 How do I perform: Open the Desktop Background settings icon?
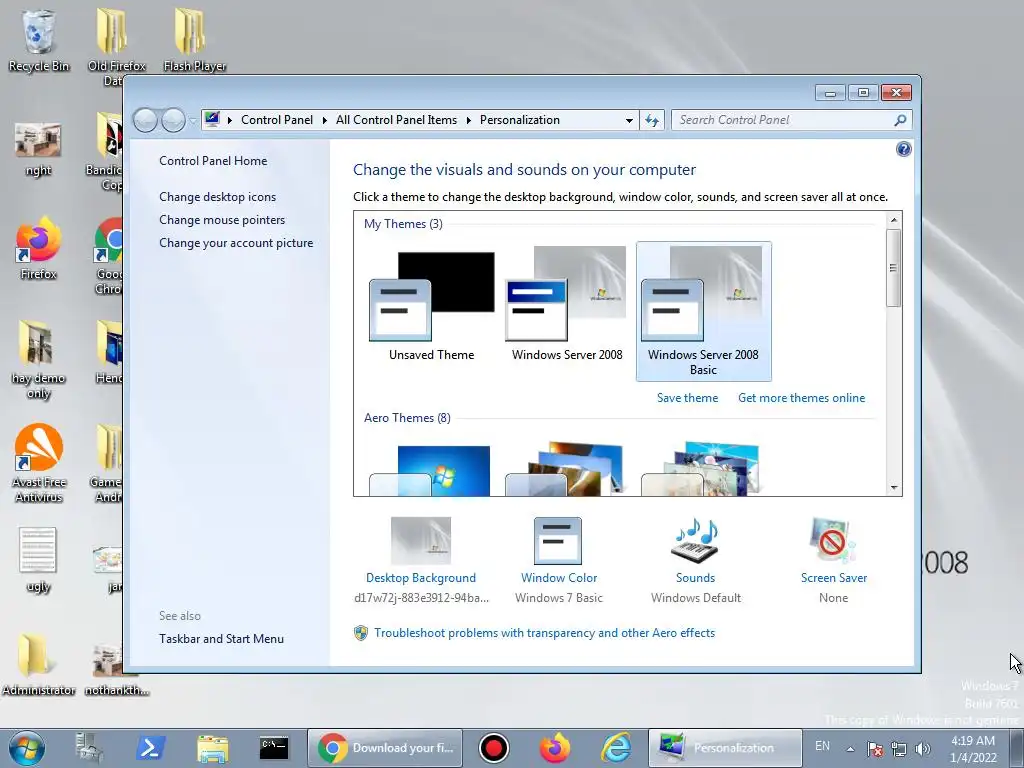tap(421, 541)
